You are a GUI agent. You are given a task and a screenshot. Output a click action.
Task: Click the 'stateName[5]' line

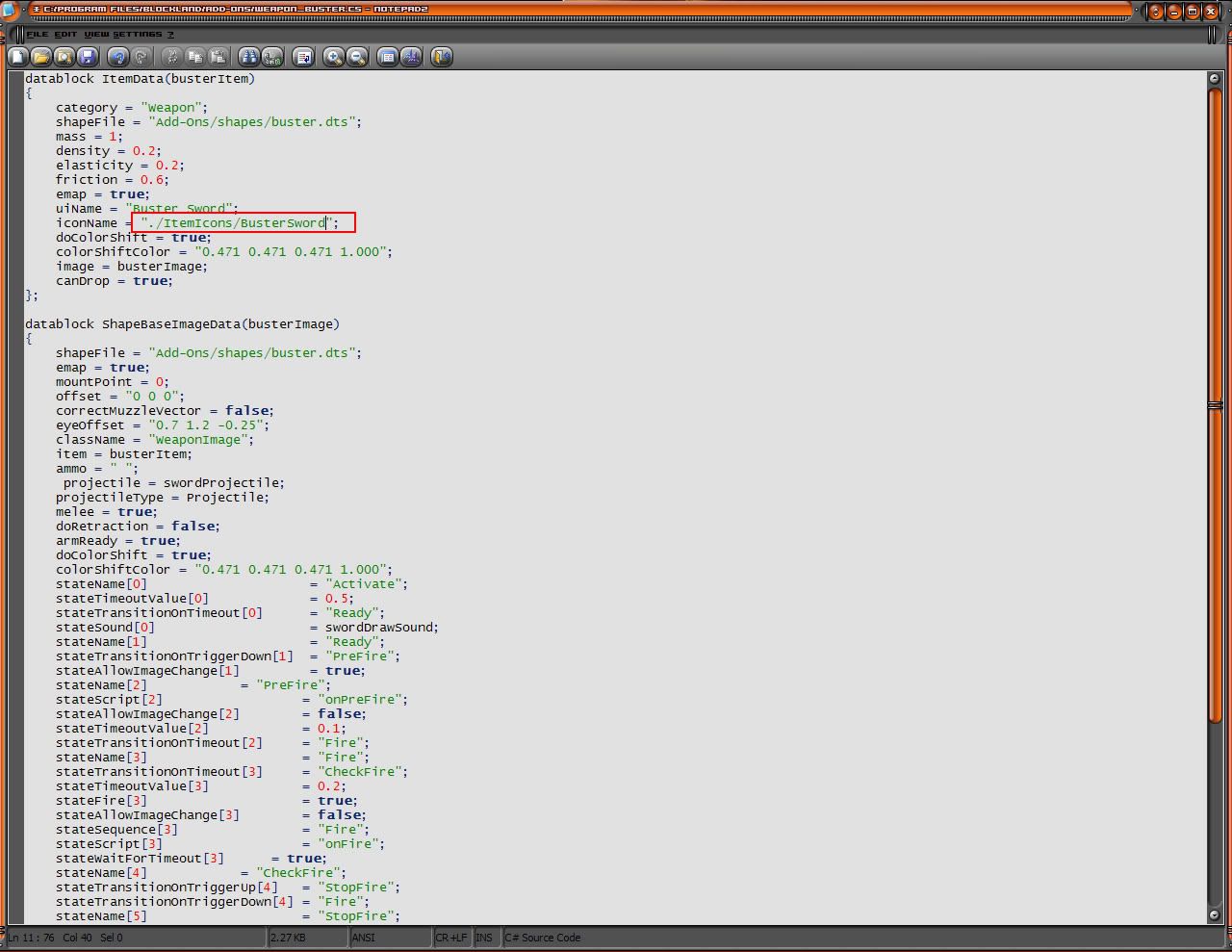[228, 916]
